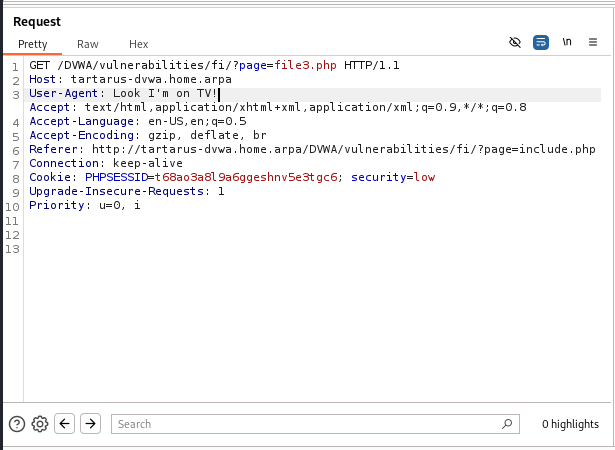Click the question mark help icon
This screenshot has width=615, height=450.
17,423
